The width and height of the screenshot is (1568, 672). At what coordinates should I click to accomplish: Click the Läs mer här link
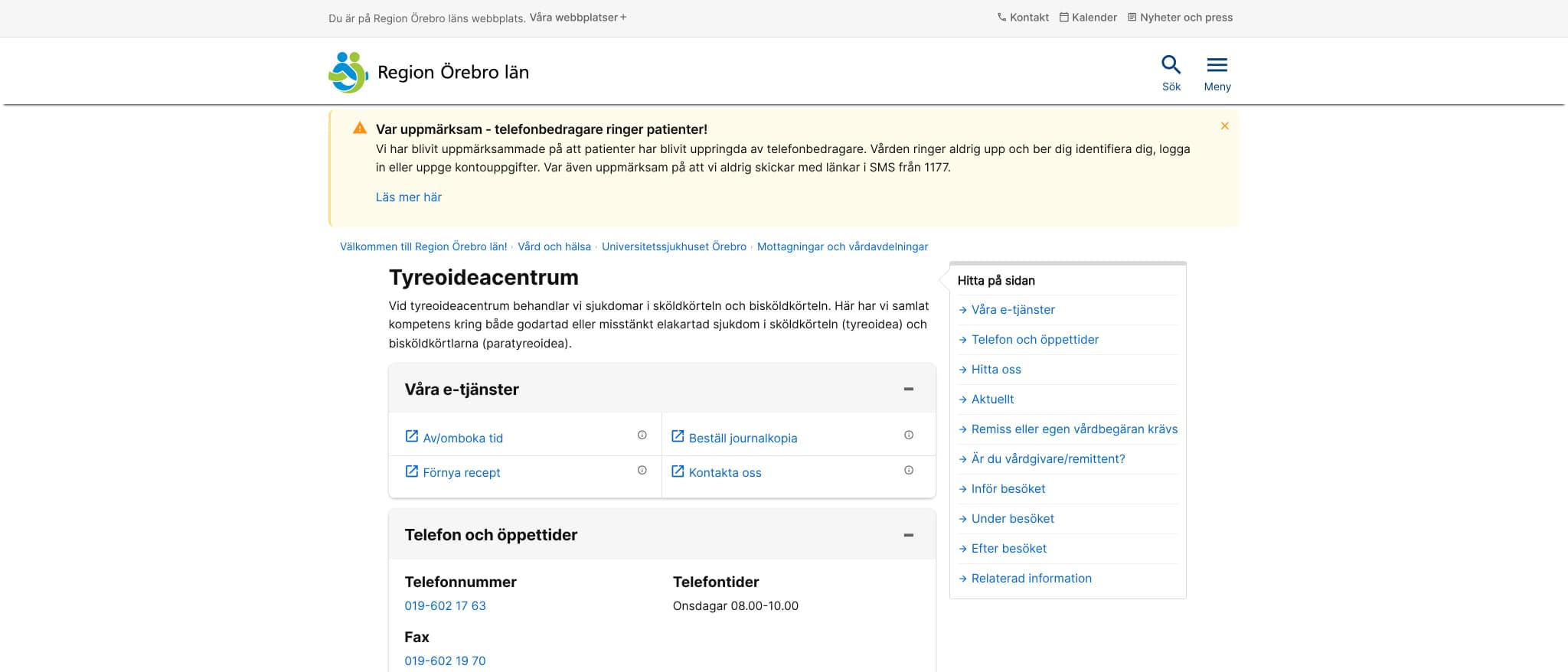point(409,197)
